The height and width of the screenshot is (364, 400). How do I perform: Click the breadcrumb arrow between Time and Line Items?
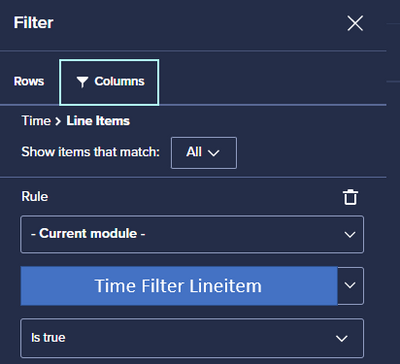click(x=58, y=121)
